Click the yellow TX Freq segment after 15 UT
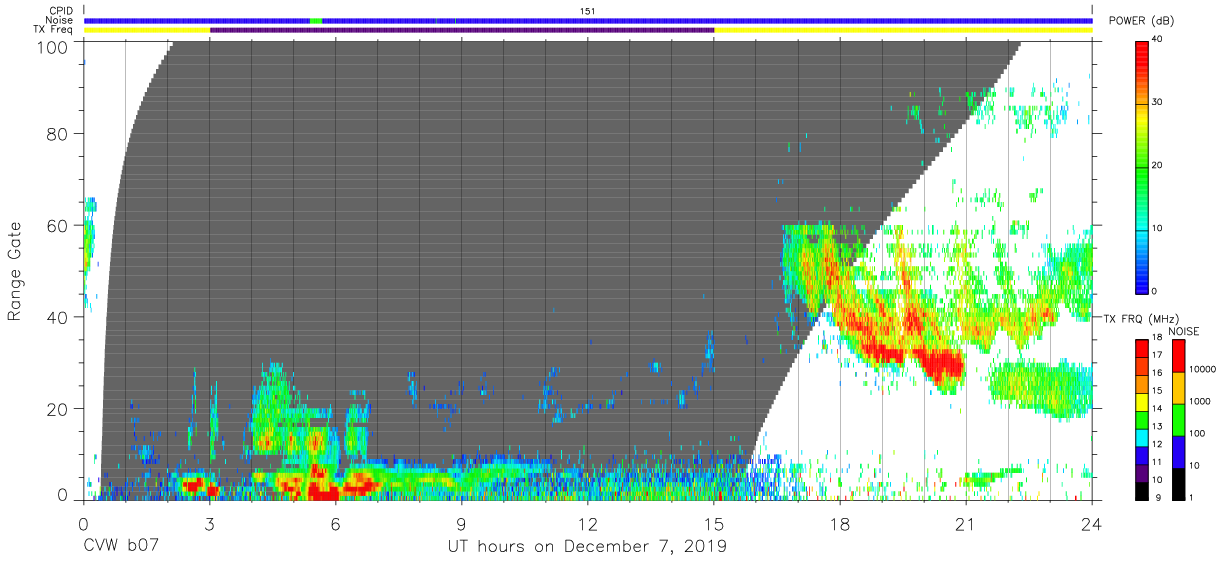This screenshot has height=567, width=1228. pos(903,30)
